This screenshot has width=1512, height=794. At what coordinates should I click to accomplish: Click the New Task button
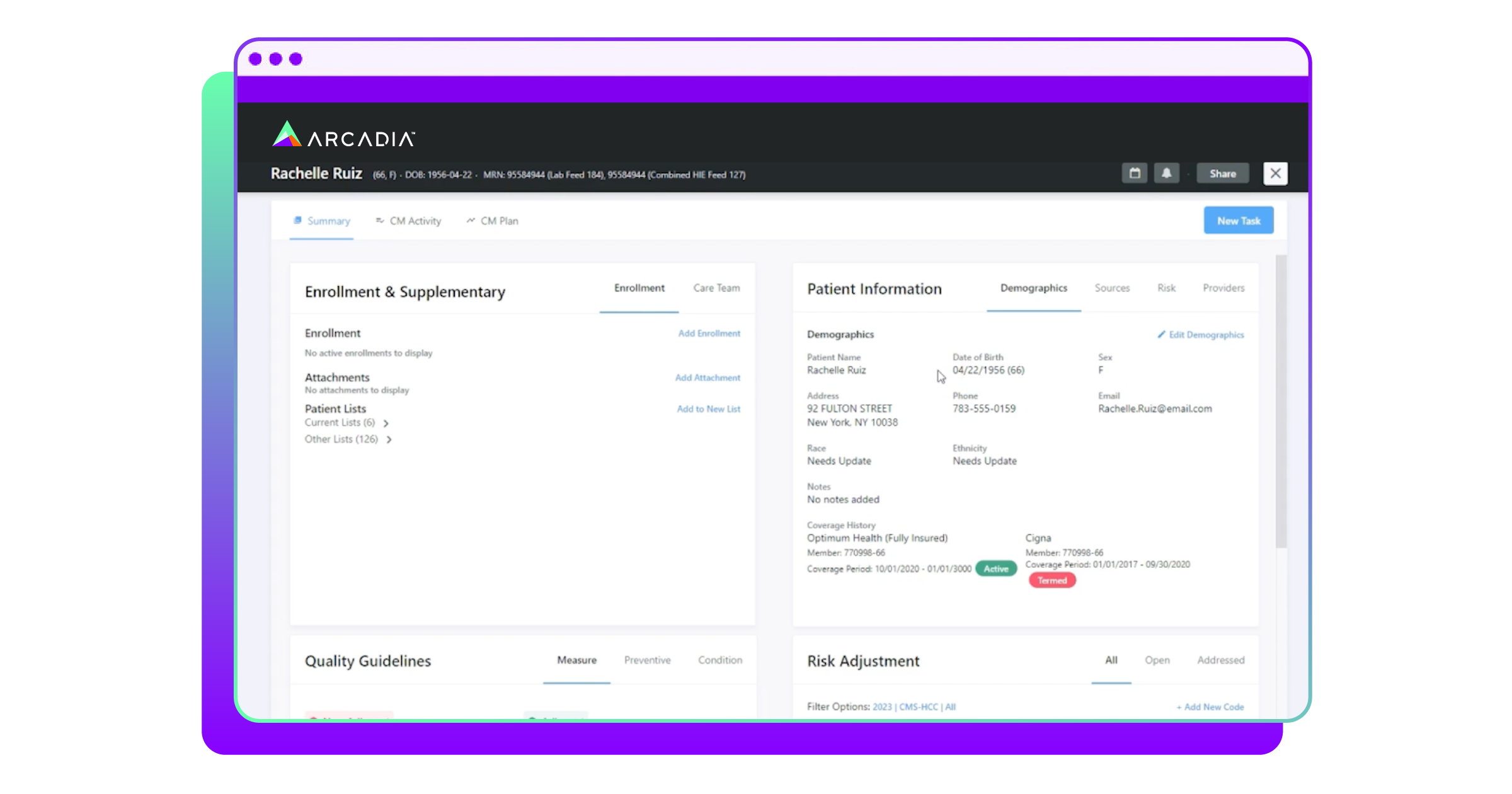coord(1238,221)
